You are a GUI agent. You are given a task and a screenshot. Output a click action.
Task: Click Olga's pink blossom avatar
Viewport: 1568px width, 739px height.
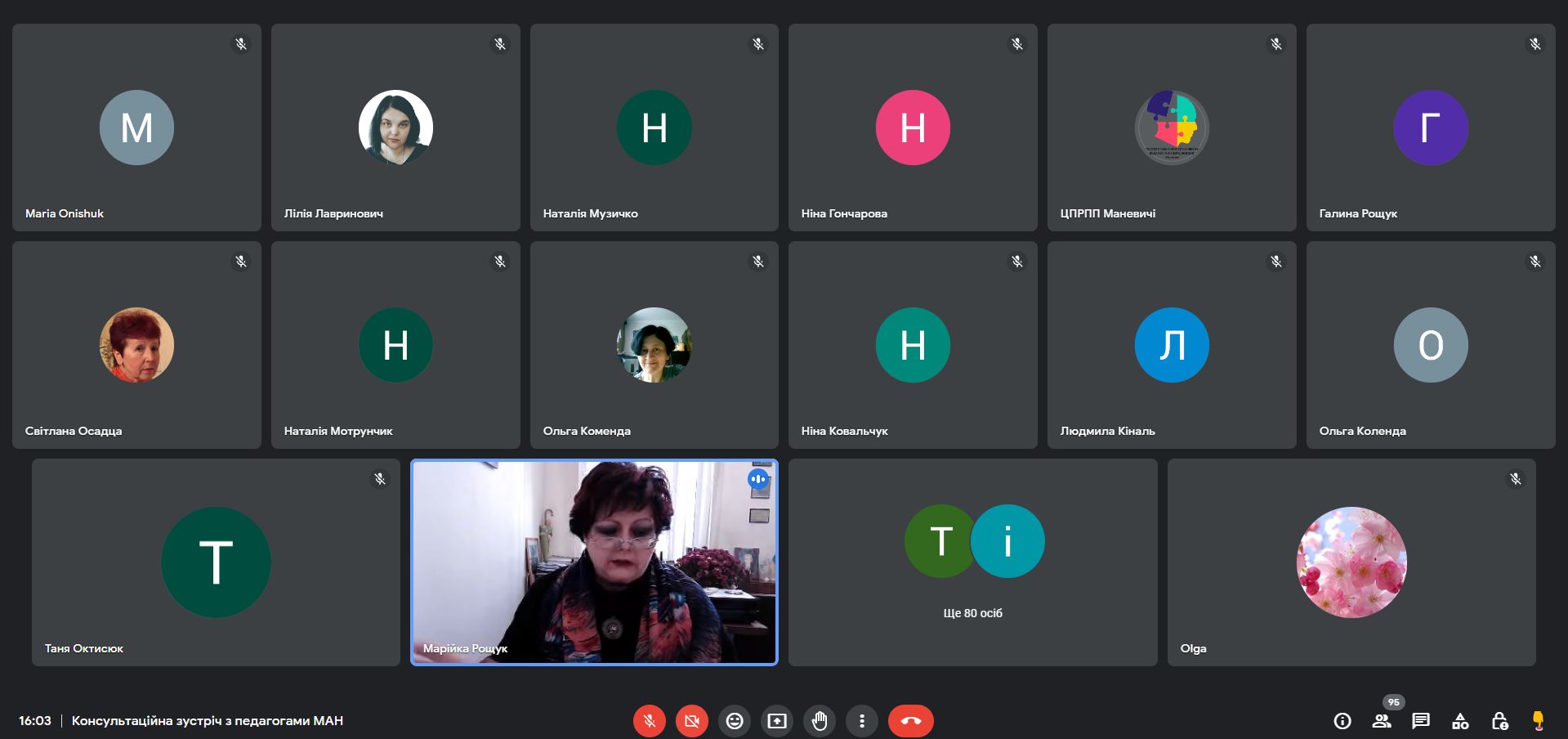pos(1351,562)
